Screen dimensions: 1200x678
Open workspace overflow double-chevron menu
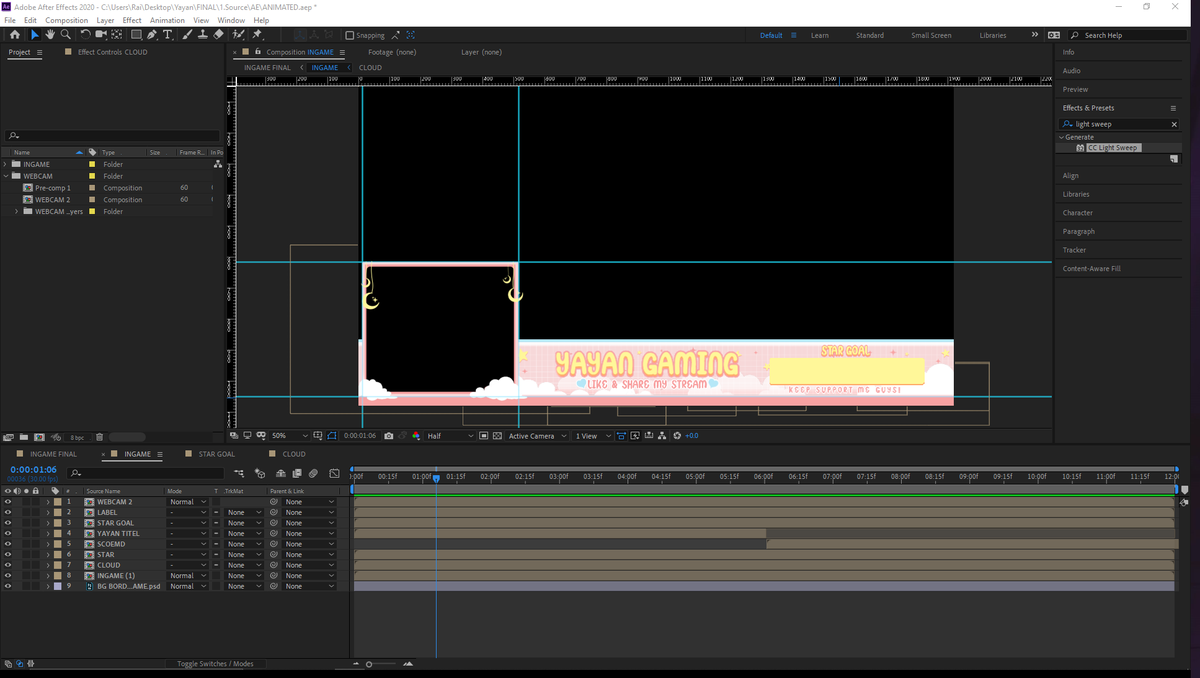1036,35
